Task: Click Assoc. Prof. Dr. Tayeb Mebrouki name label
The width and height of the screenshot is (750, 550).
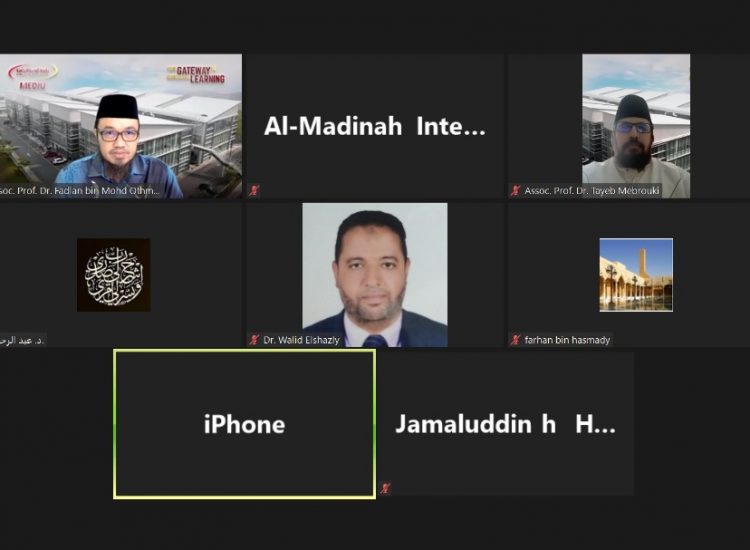Action: point(592,190)
